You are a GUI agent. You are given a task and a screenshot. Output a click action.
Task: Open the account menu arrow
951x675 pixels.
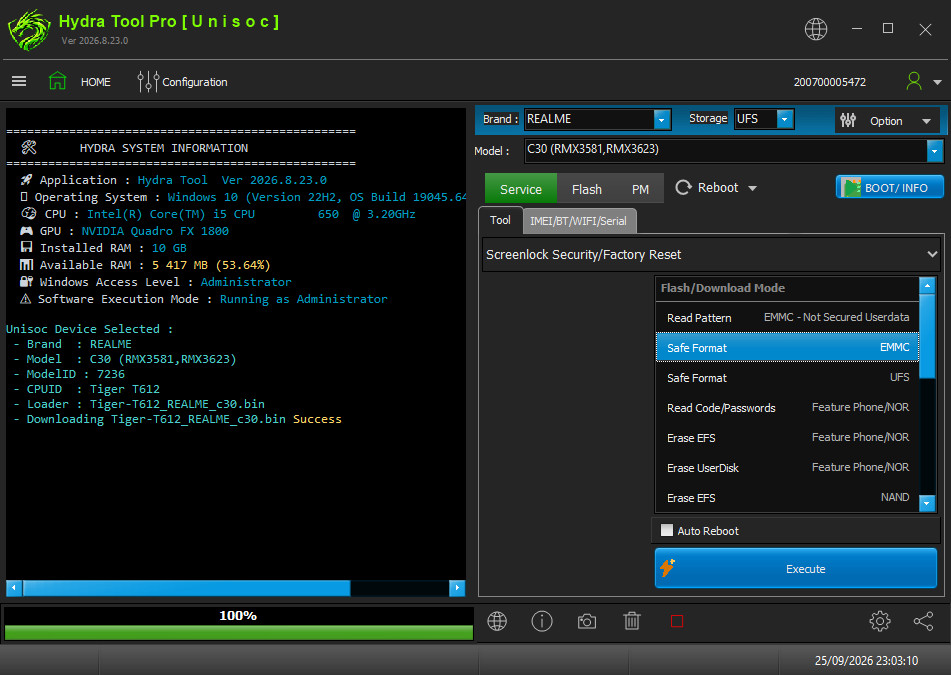(x=937, y=82)
